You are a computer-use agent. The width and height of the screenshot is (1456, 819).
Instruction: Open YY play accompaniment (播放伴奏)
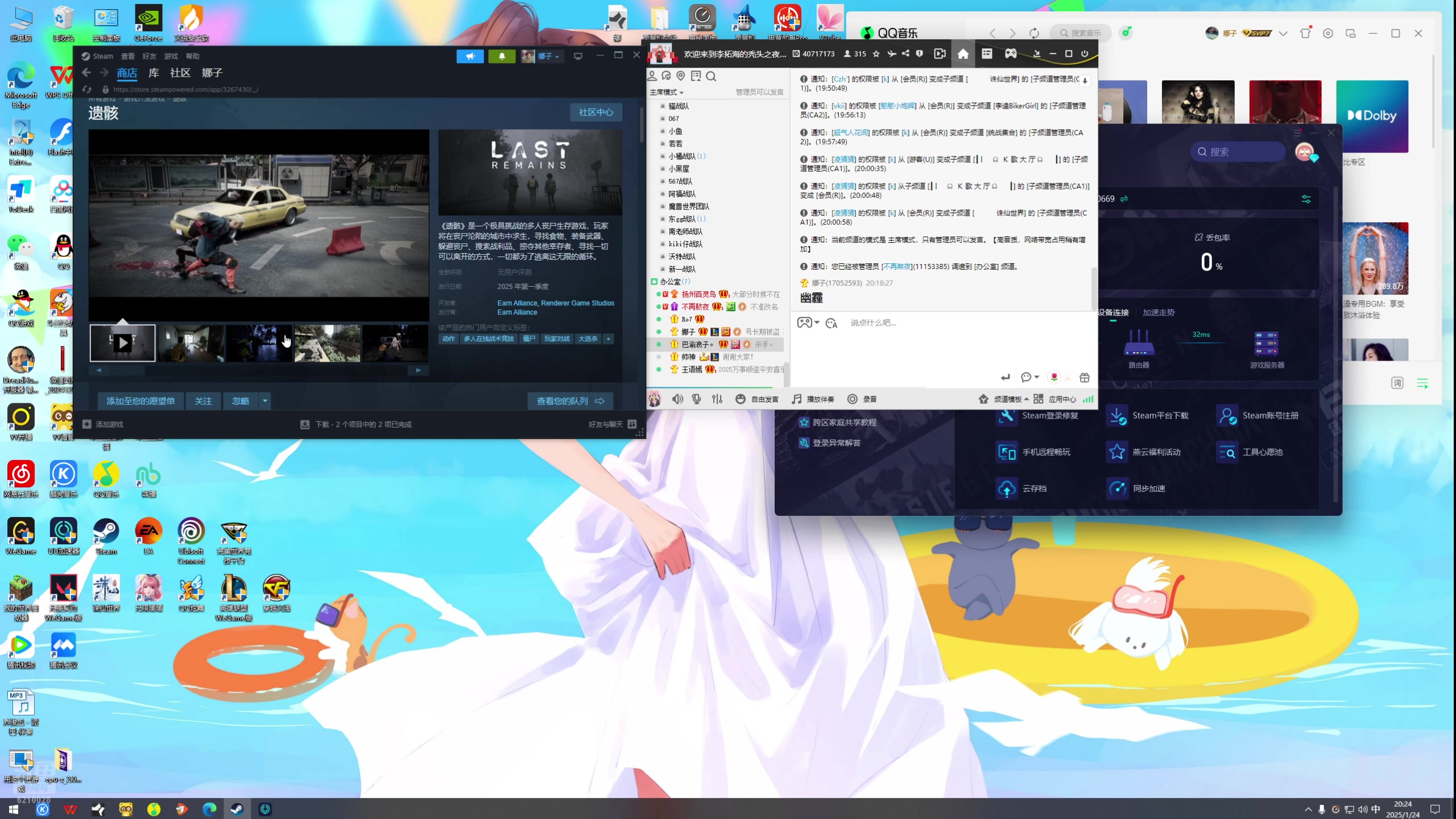pyautogui.click(x=813, y=399)
